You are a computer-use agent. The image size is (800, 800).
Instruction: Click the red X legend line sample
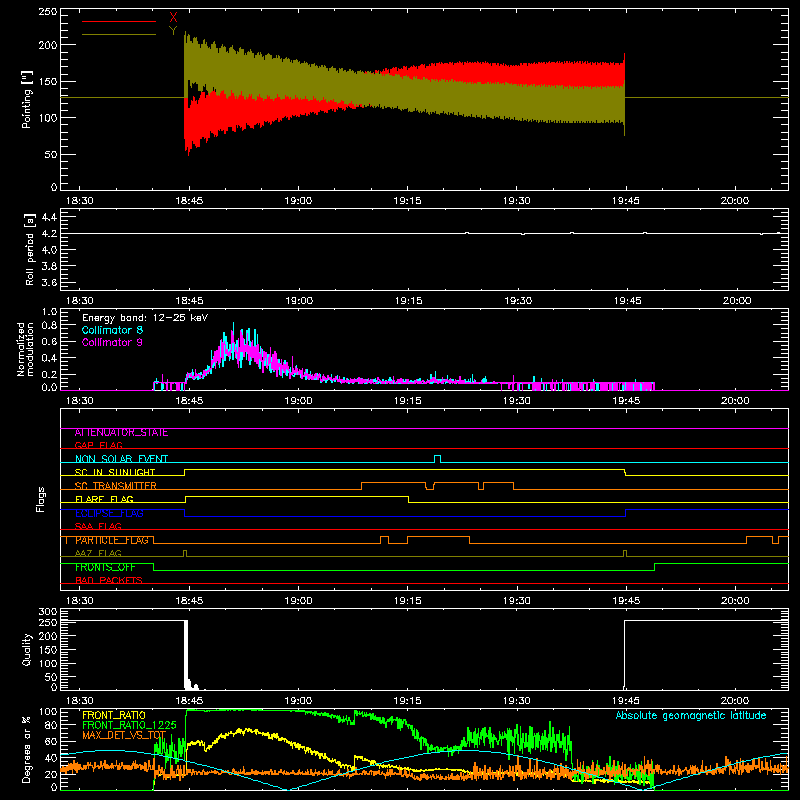pyautogui.click(x=119, y=21)
